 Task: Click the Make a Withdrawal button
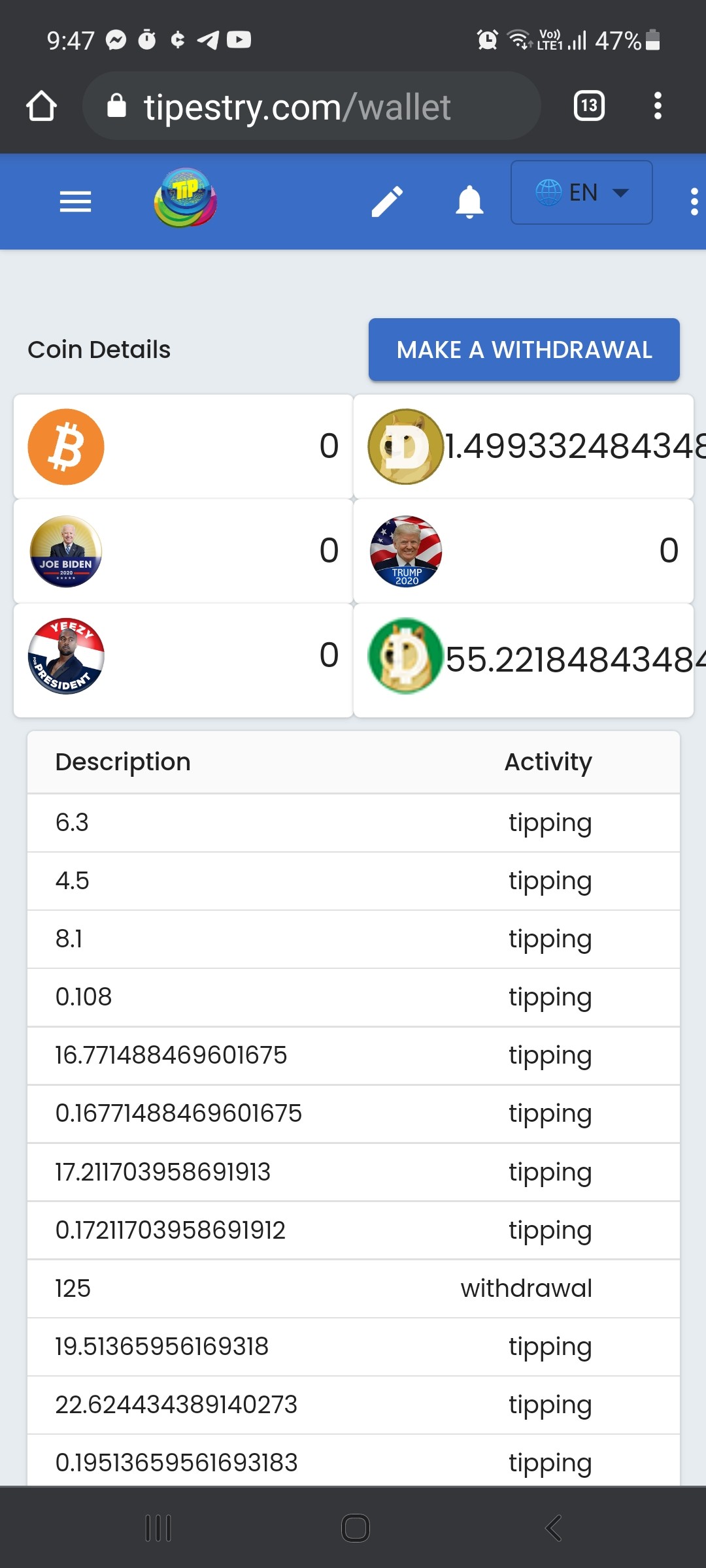524,350
